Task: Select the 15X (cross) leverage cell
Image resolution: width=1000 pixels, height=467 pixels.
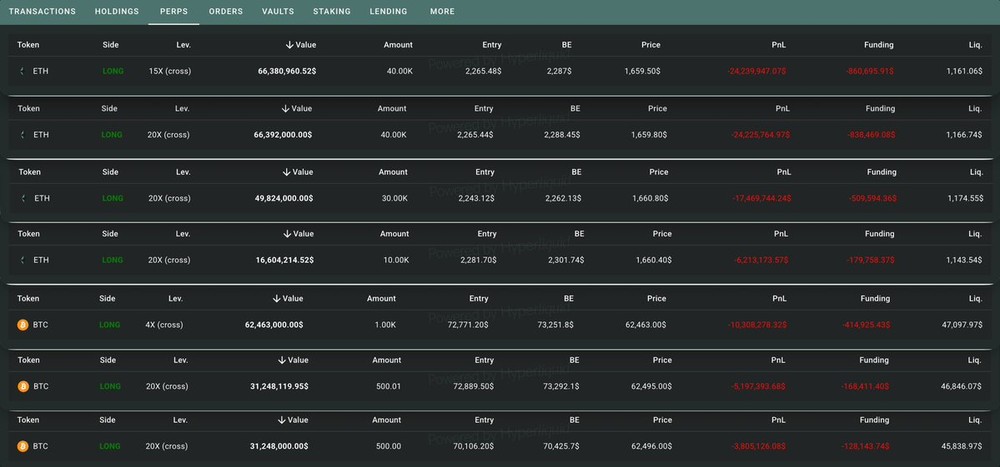Action: 170,71
